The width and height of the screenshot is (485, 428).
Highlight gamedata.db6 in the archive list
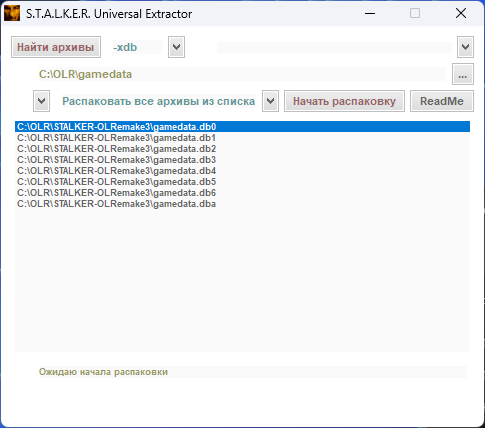point(242,193)
